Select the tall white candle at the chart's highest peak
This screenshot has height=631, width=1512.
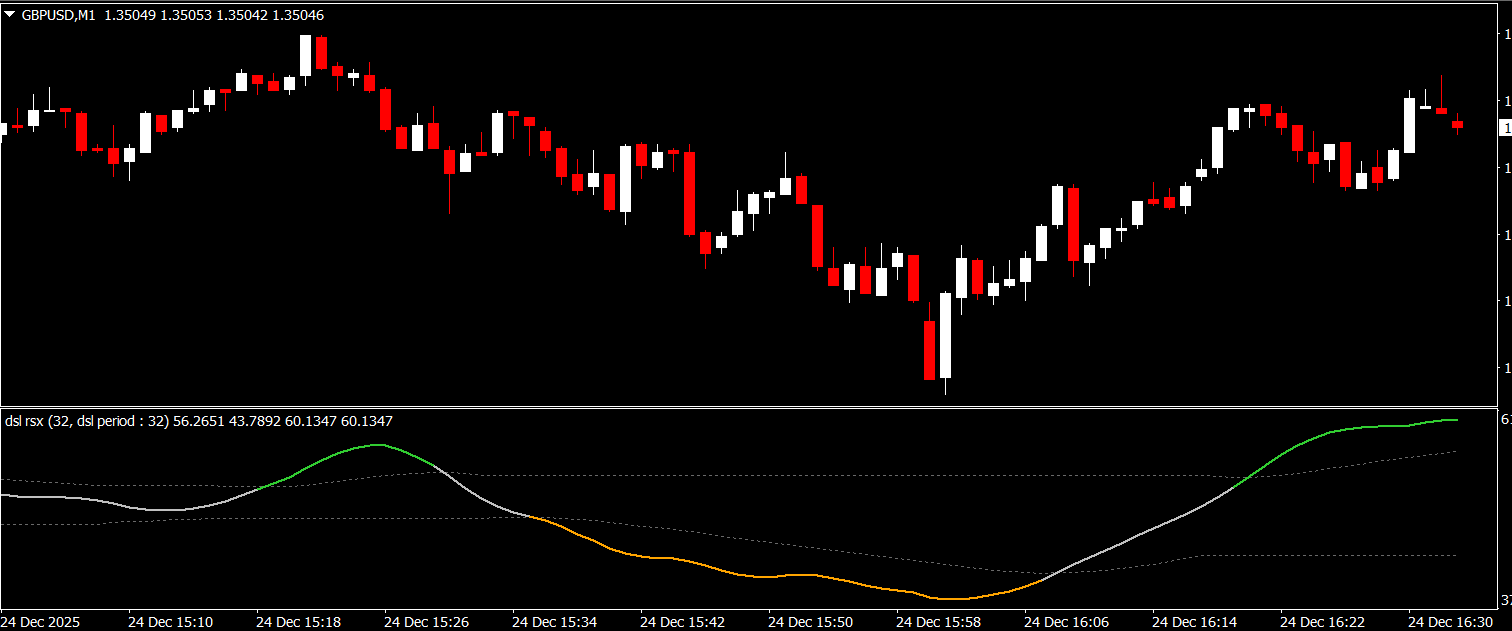point(305,55)
